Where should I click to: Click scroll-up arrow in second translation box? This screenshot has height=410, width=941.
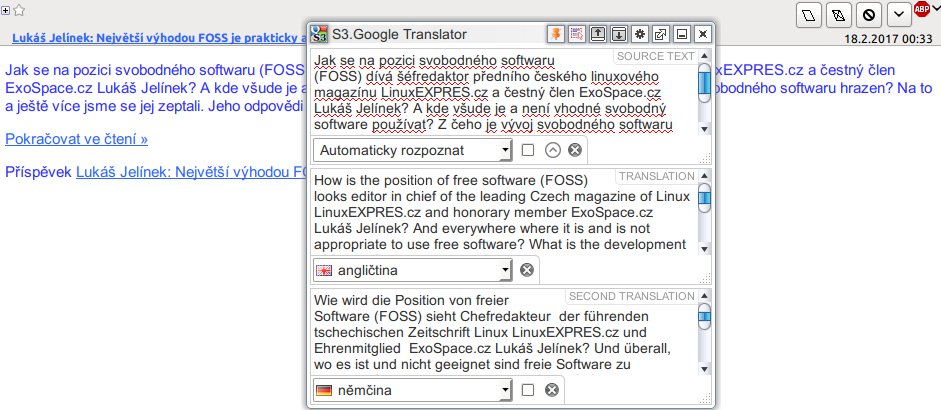pos(705,295)
